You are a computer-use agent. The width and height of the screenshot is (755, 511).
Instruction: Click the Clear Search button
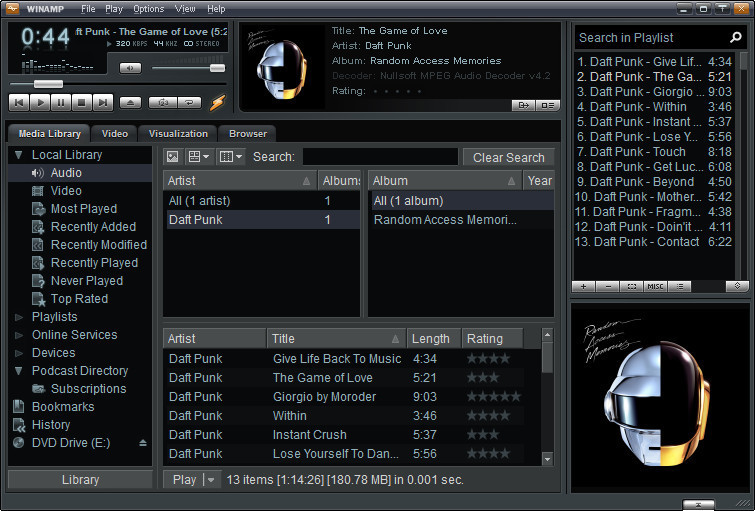tap(508, 157)
